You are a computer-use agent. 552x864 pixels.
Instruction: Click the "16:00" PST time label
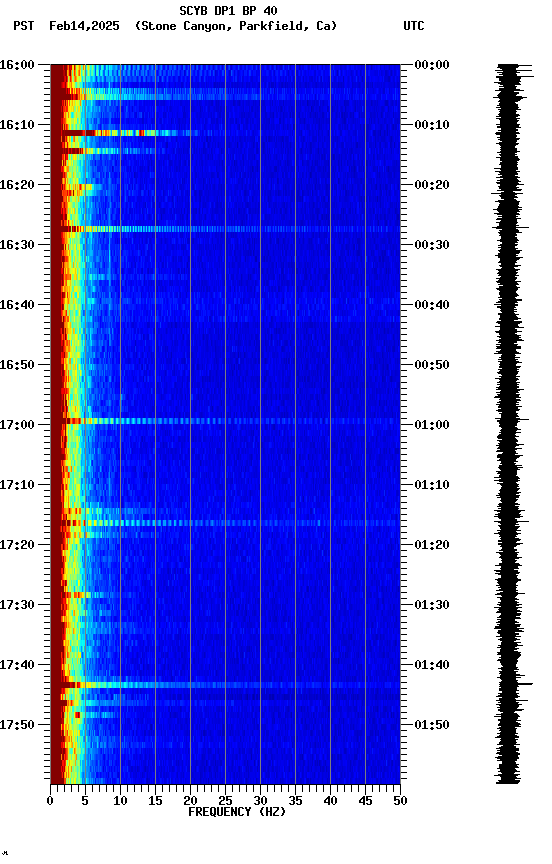click(17, 65)
